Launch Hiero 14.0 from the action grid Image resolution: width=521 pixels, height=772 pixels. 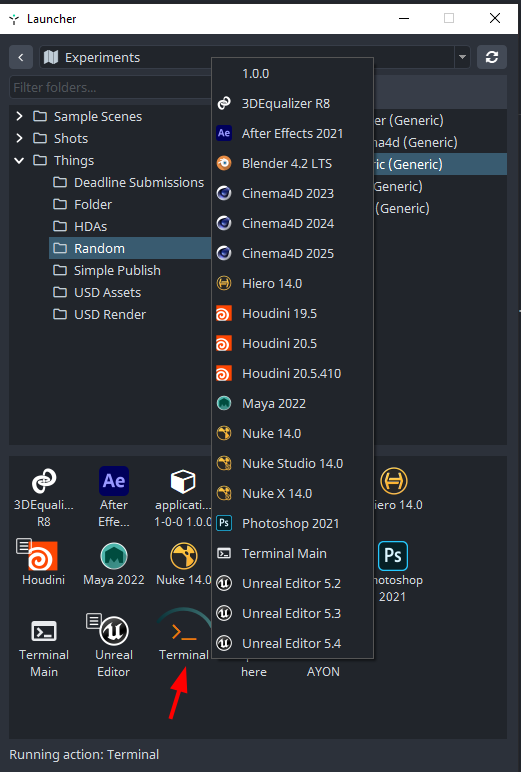393,481
